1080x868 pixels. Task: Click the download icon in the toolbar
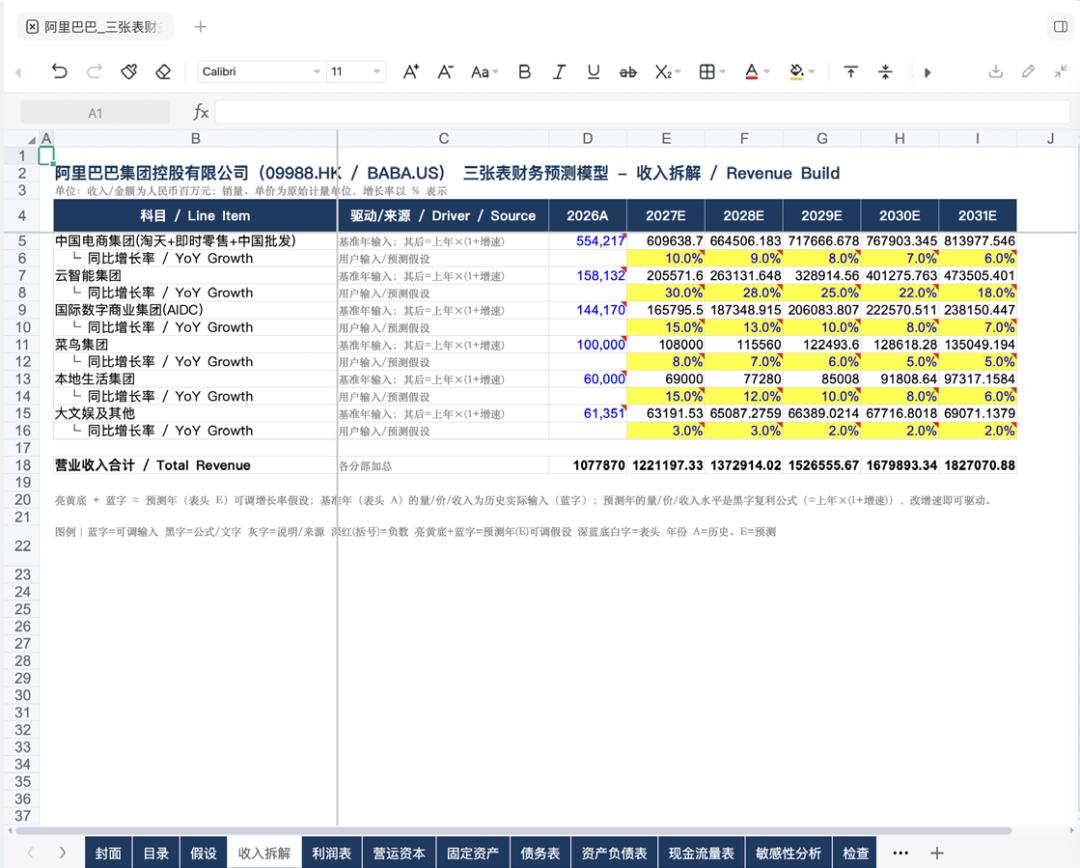(x=995, y=72)
